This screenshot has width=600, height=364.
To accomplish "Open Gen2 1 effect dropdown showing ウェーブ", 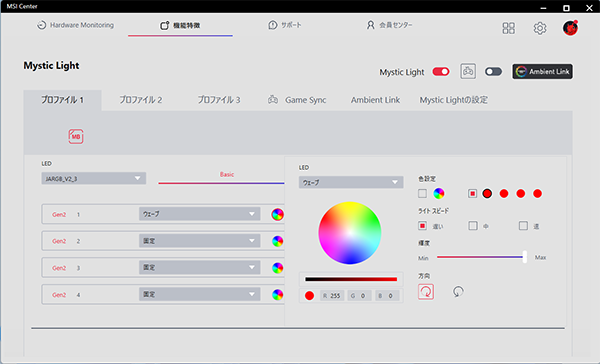I will tap(199, 214).
